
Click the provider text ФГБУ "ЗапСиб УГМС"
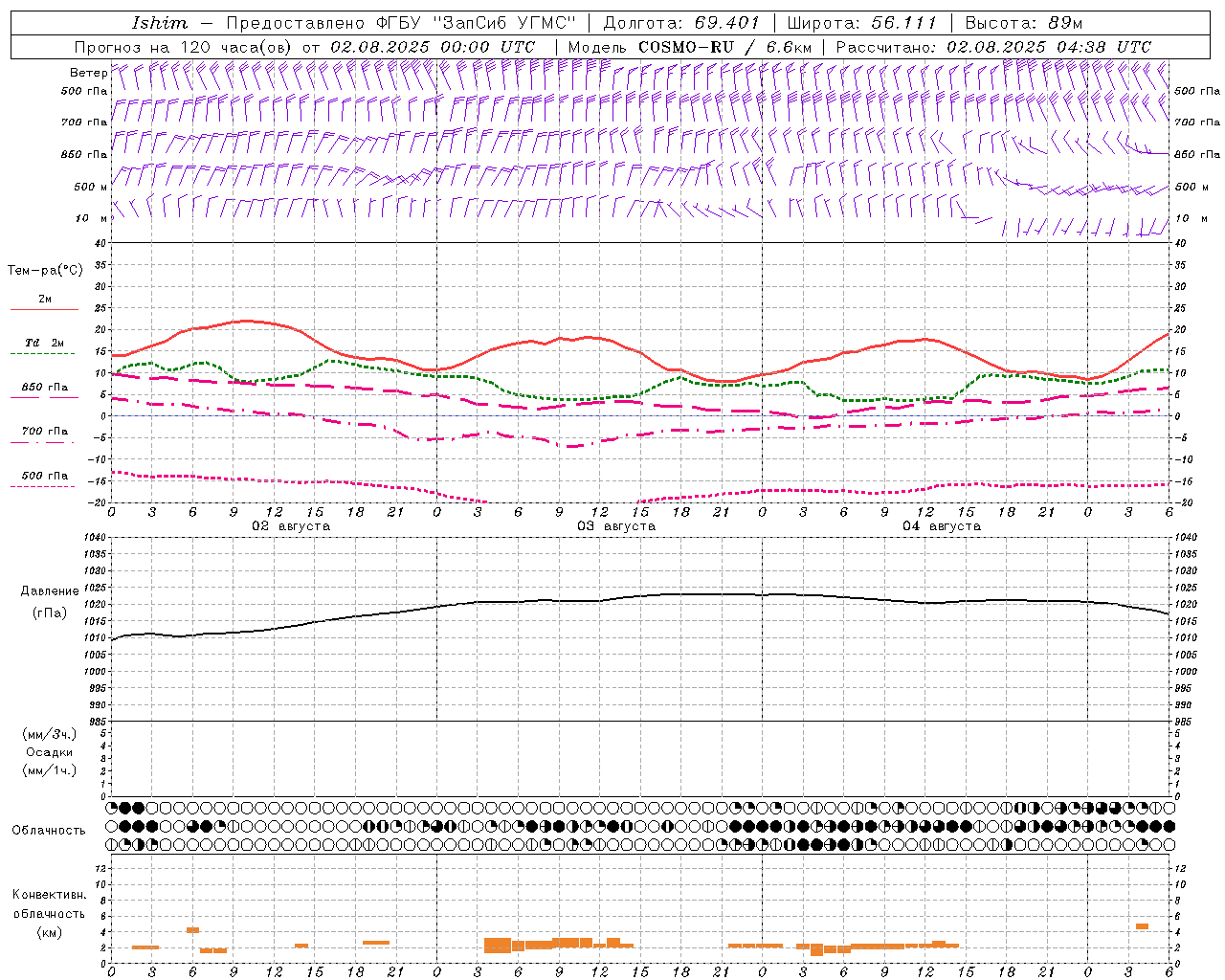[x=476, y=23]
